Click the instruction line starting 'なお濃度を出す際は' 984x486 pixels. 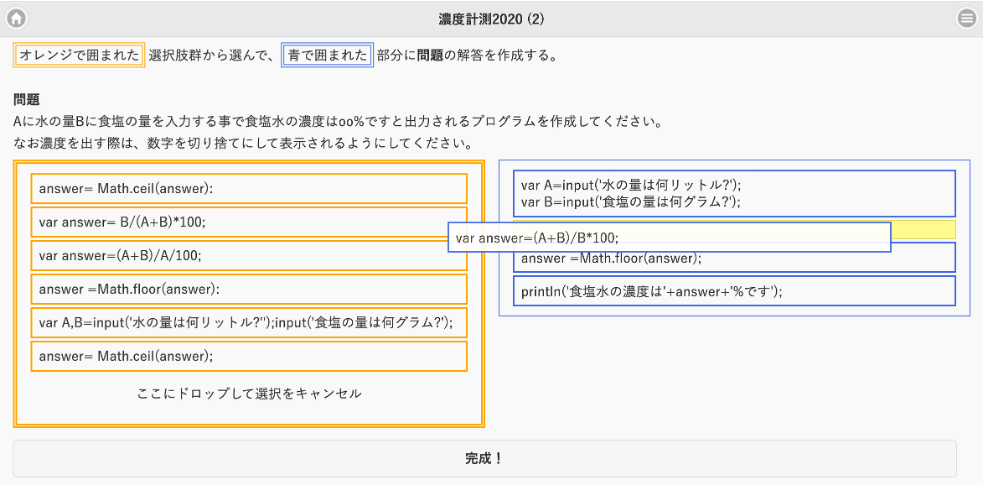click(x=242, y=144)
